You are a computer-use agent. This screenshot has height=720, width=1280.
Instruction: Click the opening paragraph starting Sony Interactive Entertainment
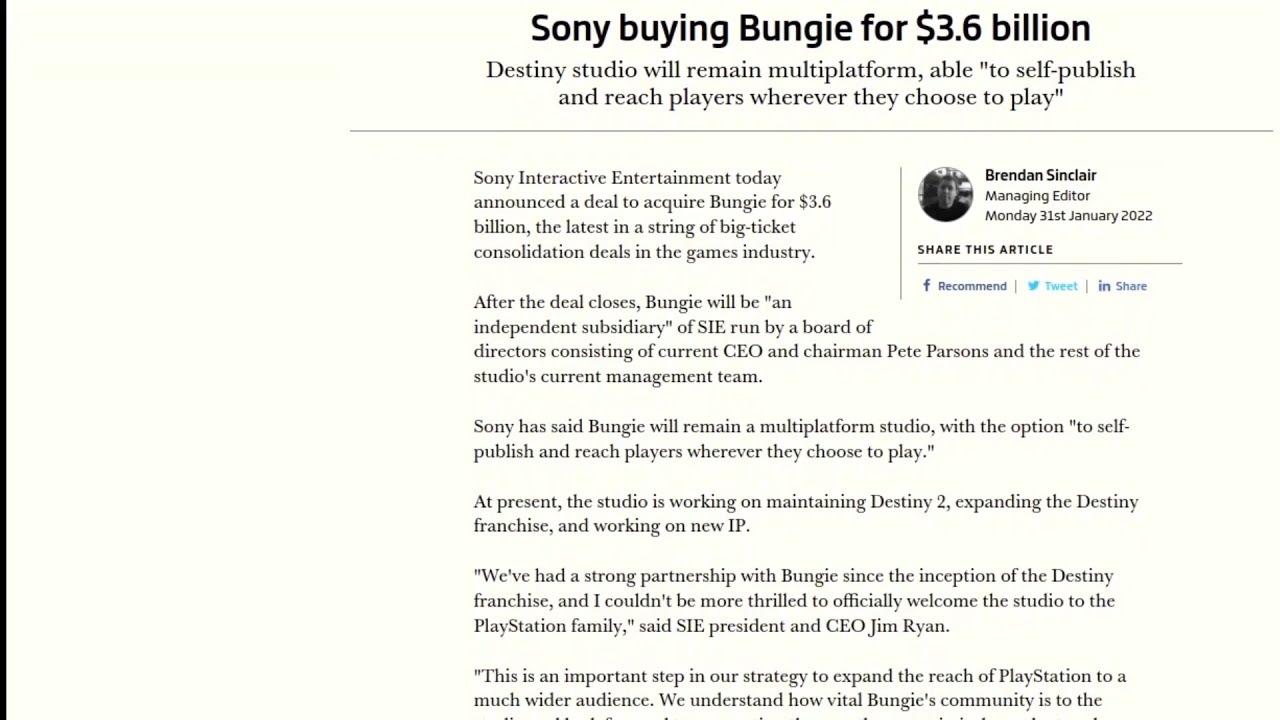click(x=652, y=214)
